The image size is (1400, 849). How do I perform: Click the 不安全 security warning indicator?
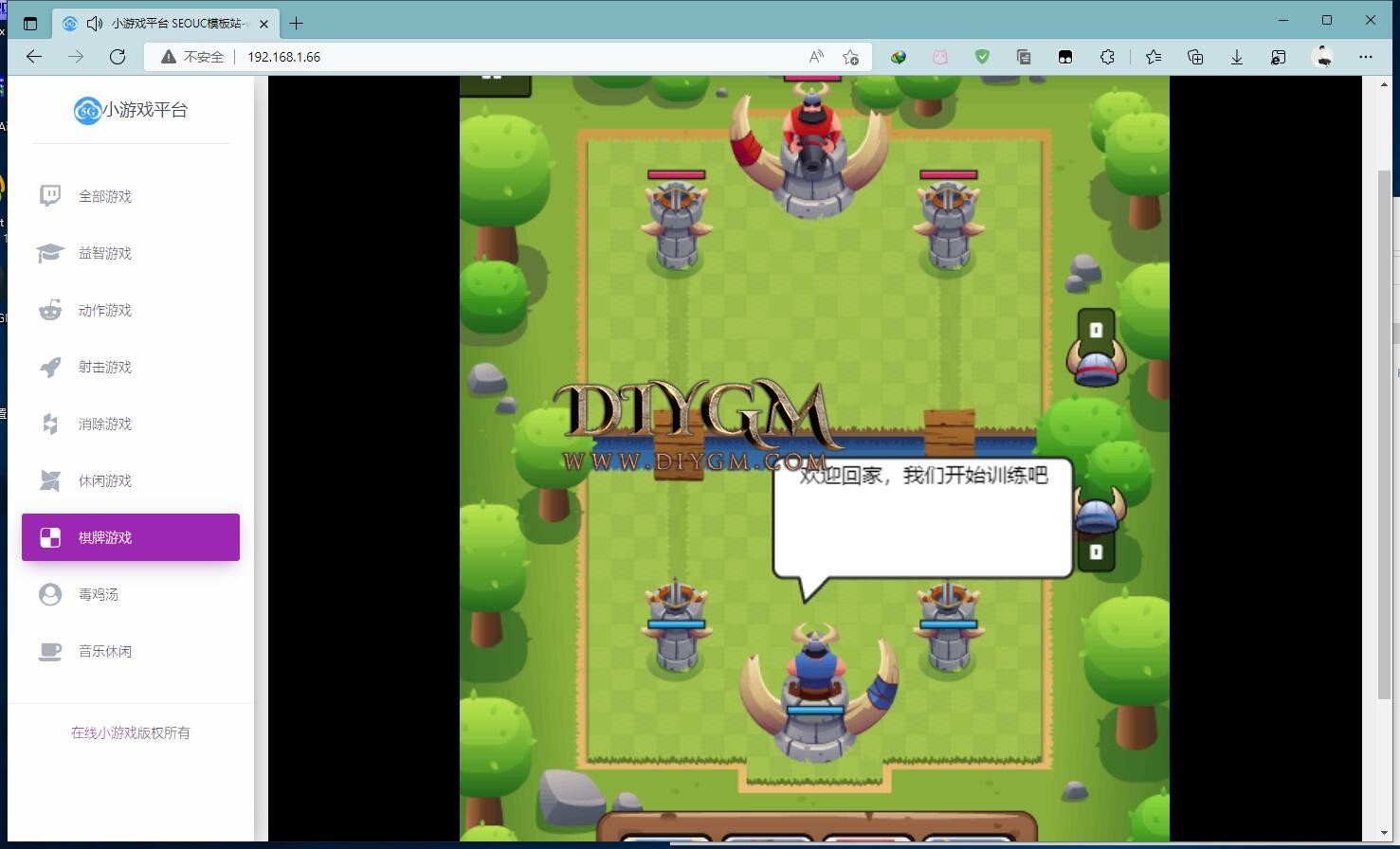(x=192, y=57)
